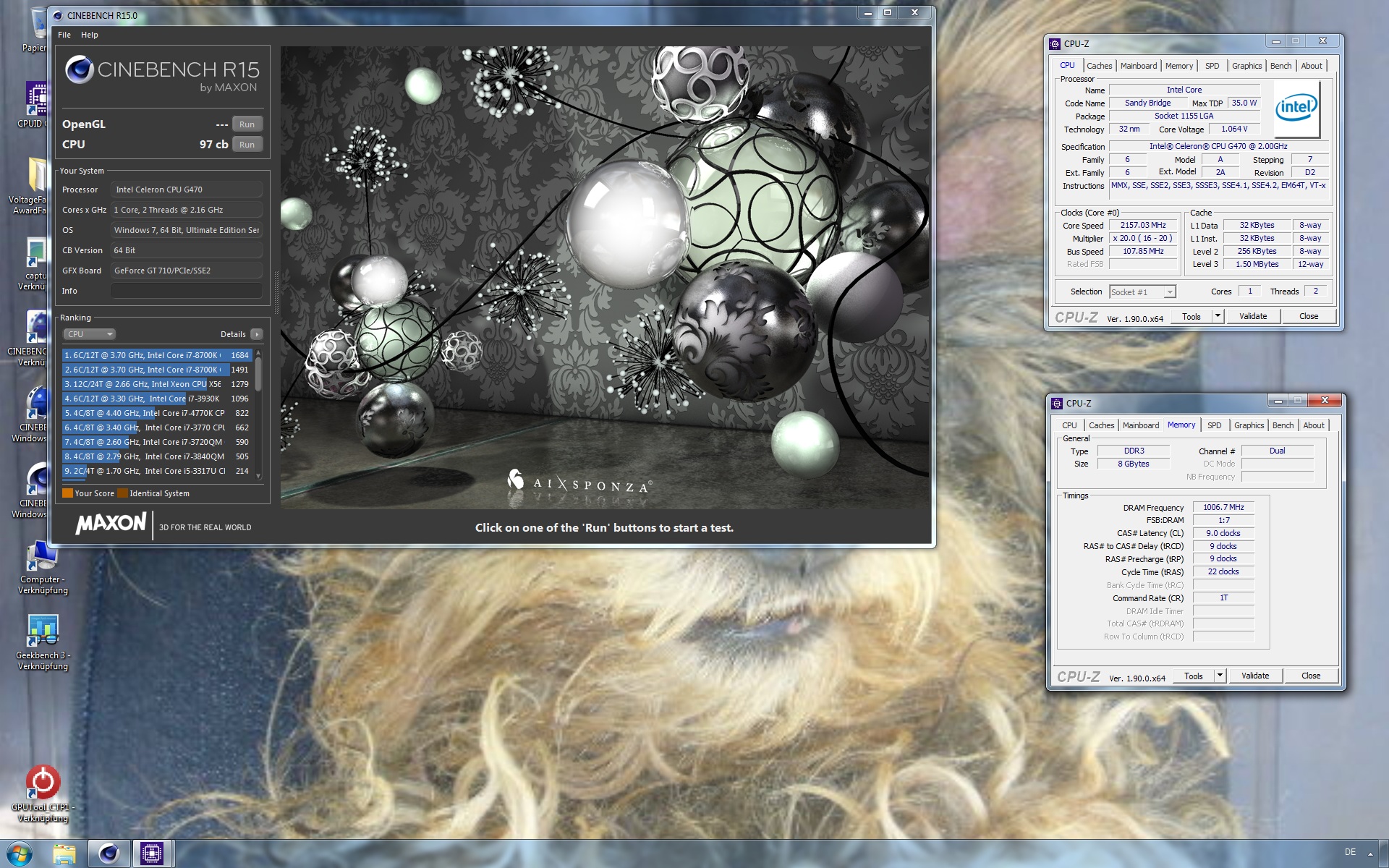Click Tools button in lower CPU-Z window
Screen dimensions: 1389x868
[x=1194, y=676]
